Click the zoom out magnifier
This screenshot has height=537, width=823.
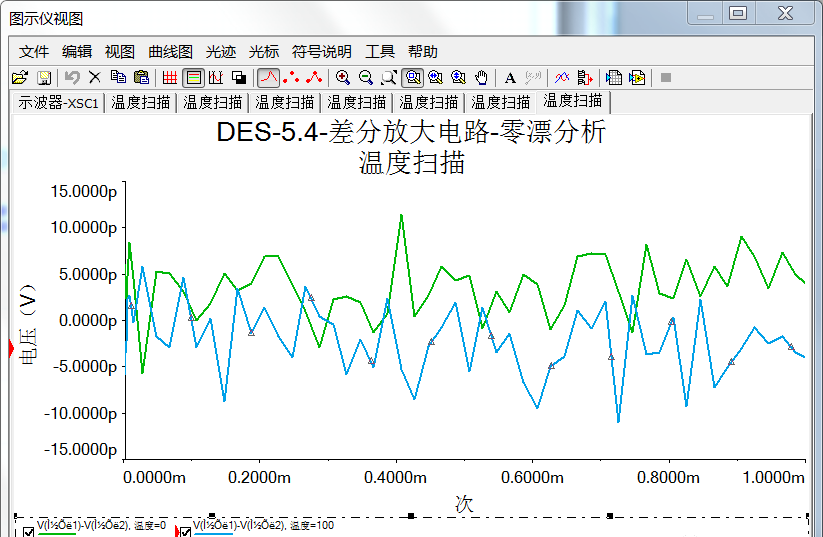[x=366, y=78]
